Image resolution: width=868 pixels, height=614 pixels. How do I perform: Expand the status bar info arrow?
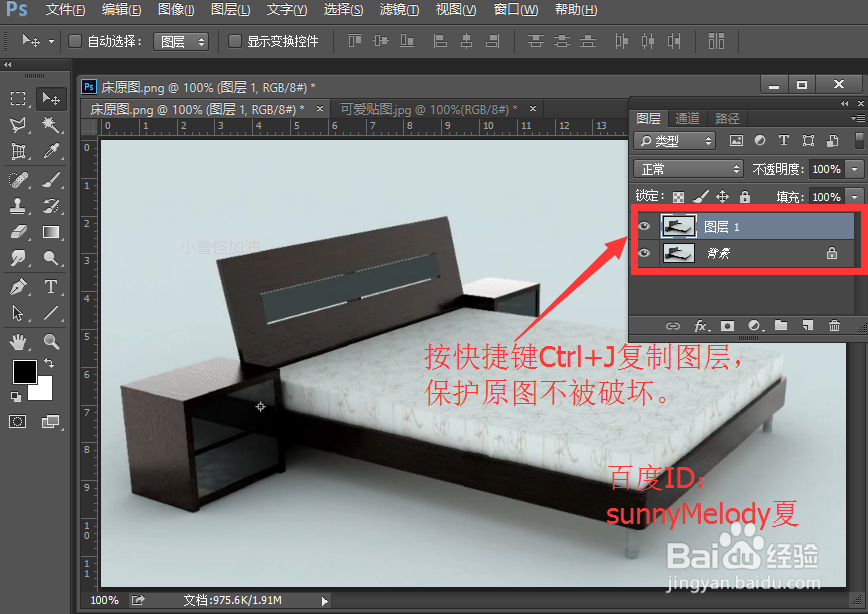324,601
